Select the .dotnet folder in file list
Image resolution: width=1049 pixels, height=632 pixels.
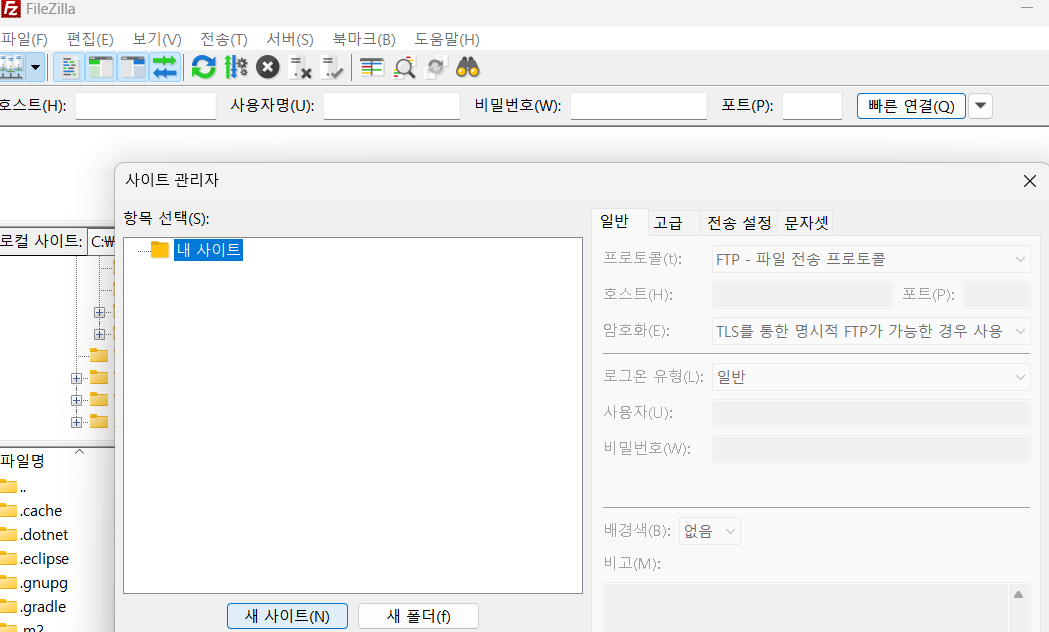click(44, 535)
